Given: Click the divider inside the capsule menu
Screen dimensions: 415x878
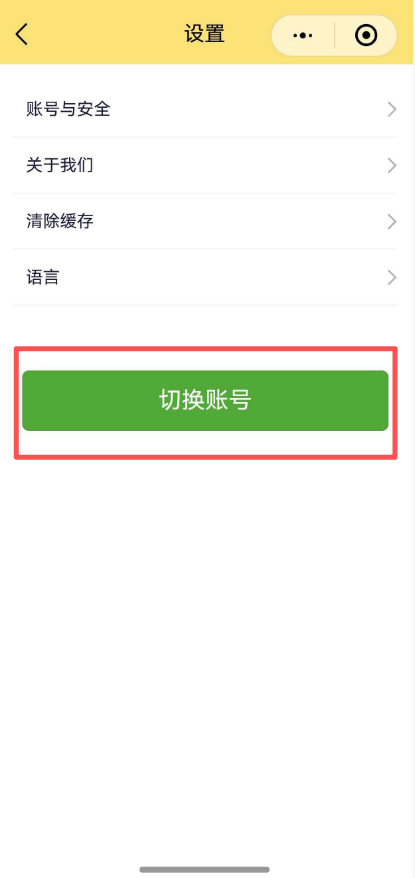Looking at the screenshot, I should [x=334, y=35].
